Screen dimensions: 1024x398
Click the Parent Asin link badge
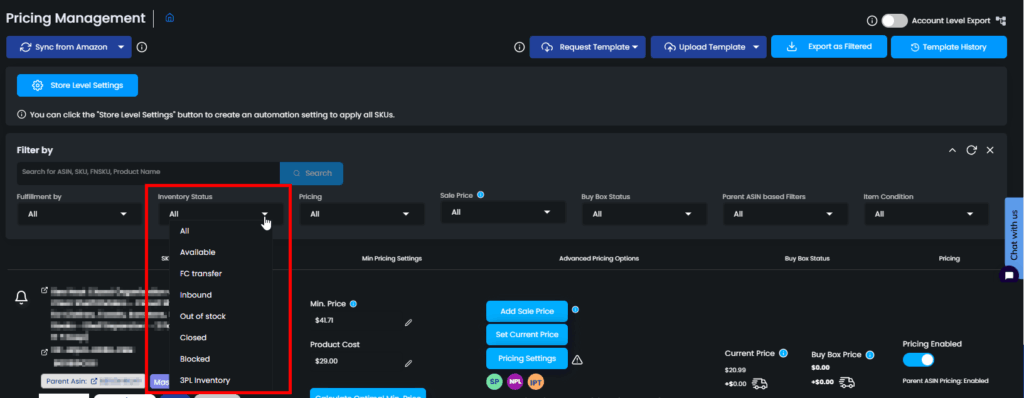click(93, 381)
